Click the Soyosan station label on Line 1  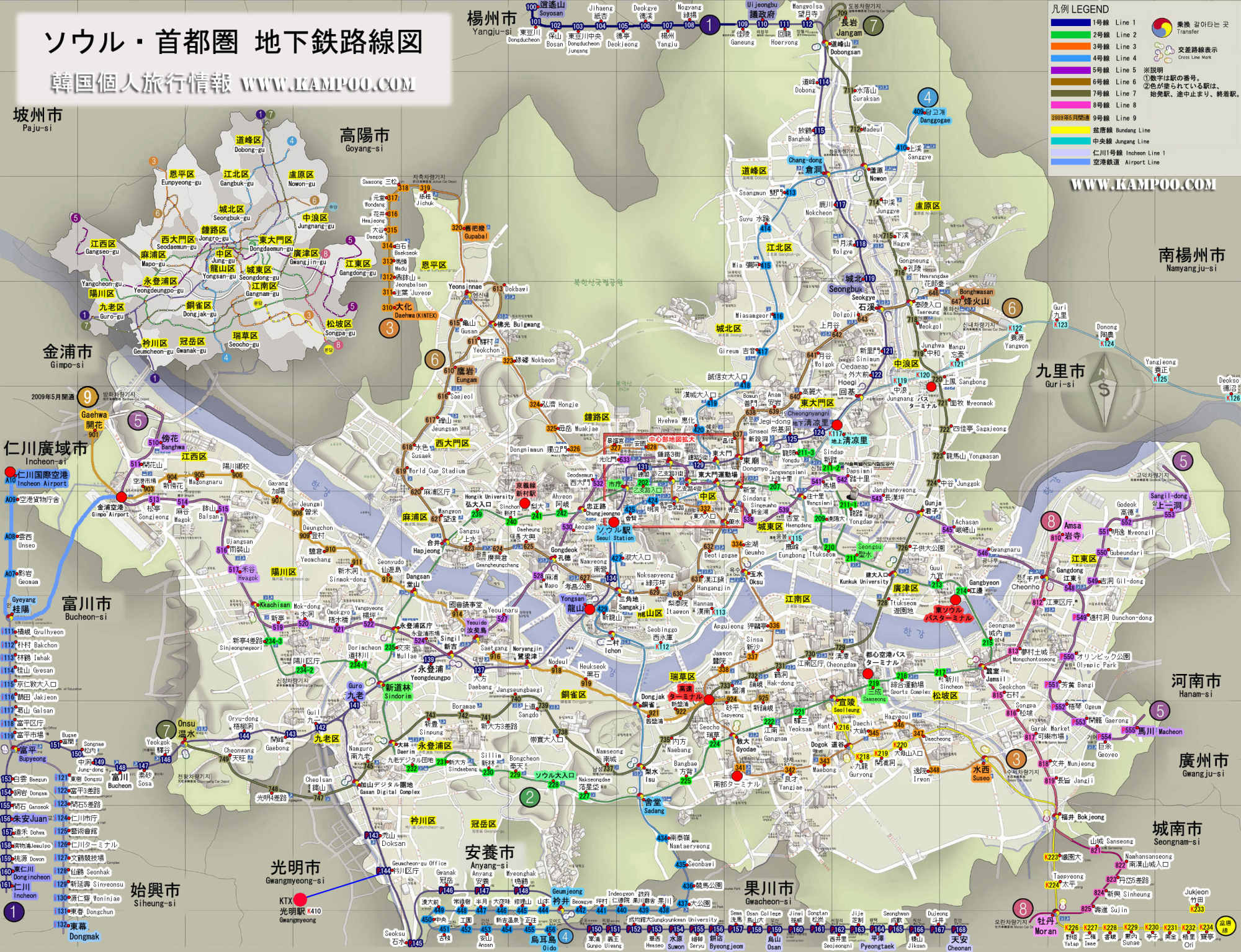pos(551,9)
